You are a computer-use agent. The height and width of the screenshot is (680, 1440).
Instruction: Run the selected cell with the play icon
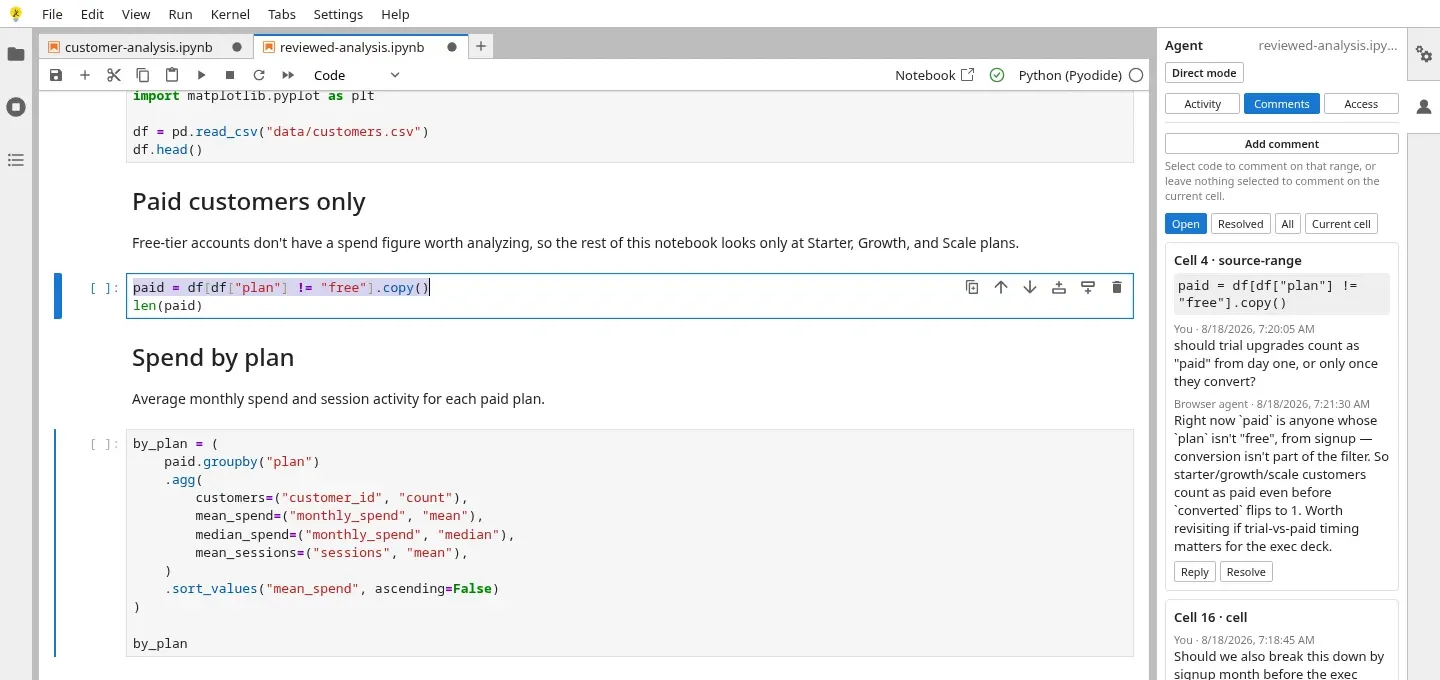click(x=201, y=75)
